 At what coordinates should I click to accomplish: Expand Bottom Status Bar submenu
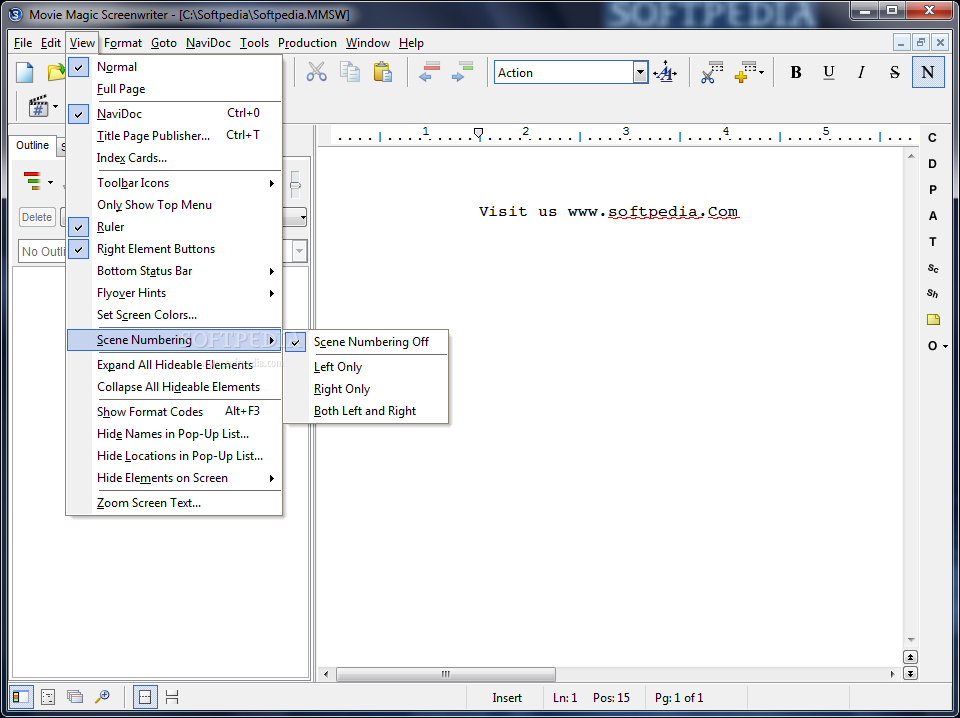click(x=174, y=271)
